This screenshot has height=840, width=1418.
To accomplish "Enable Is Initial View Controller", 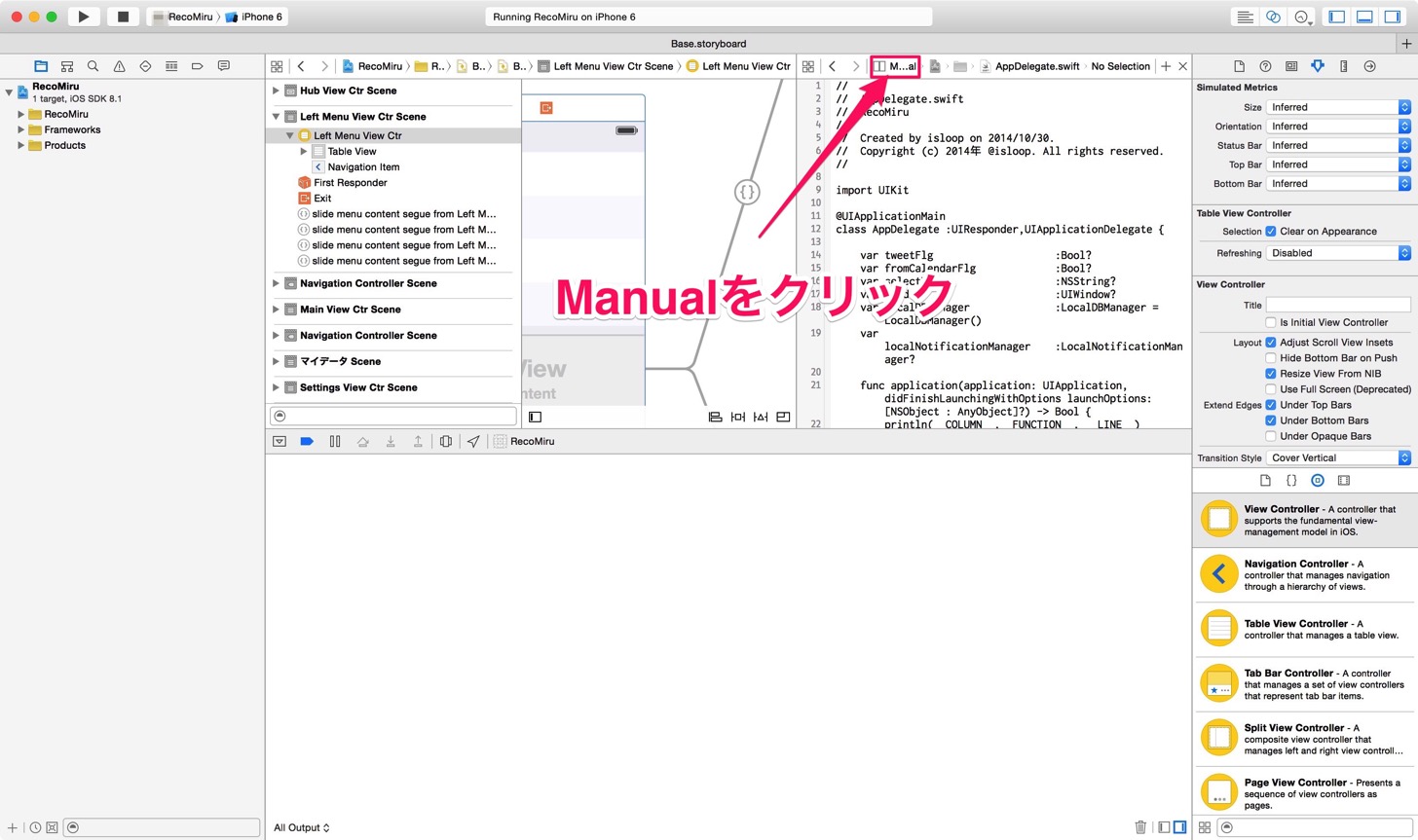I will [1271, 322].
